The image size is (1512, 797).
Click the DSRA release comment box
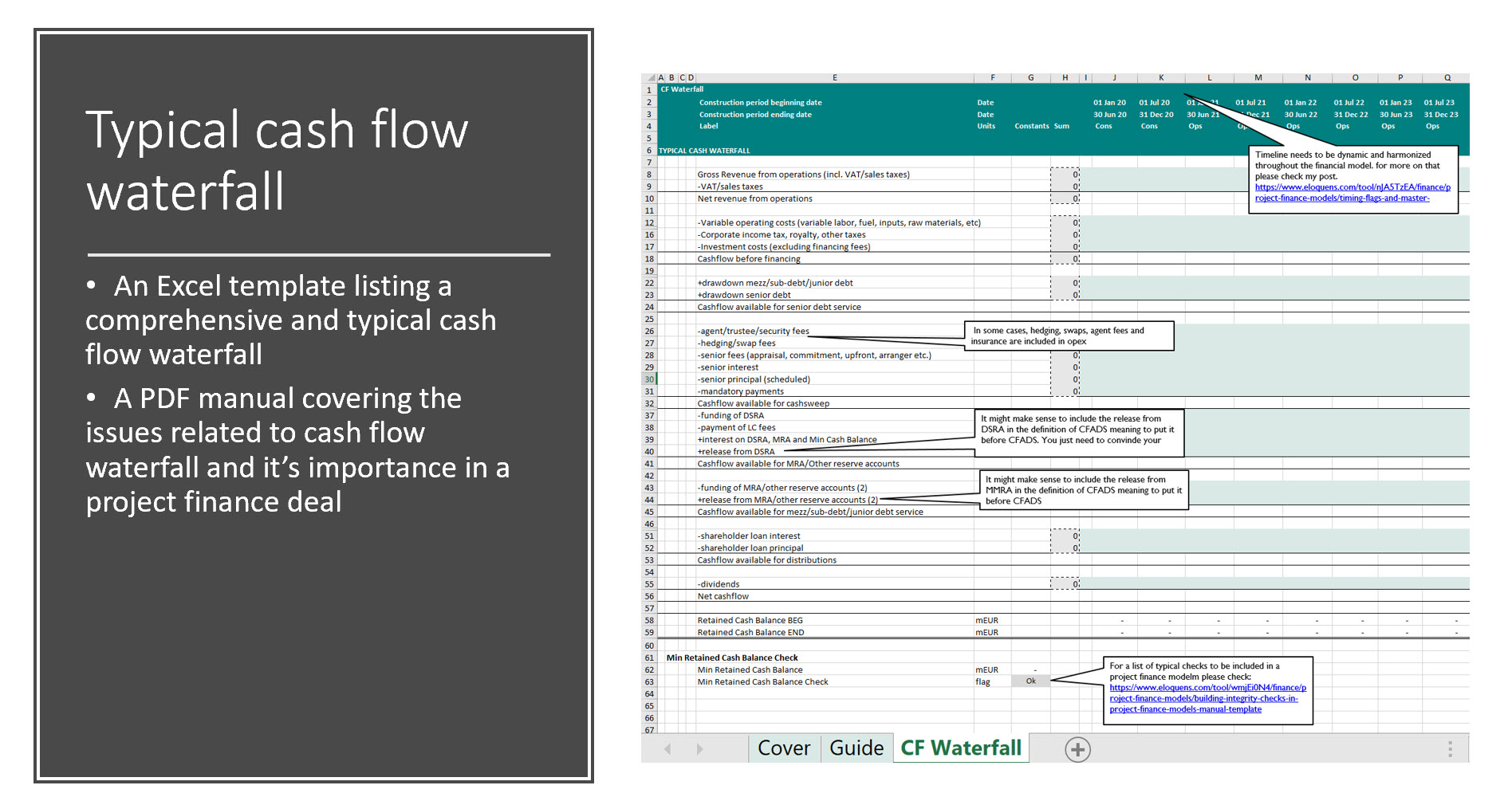tap(1080, 433)
